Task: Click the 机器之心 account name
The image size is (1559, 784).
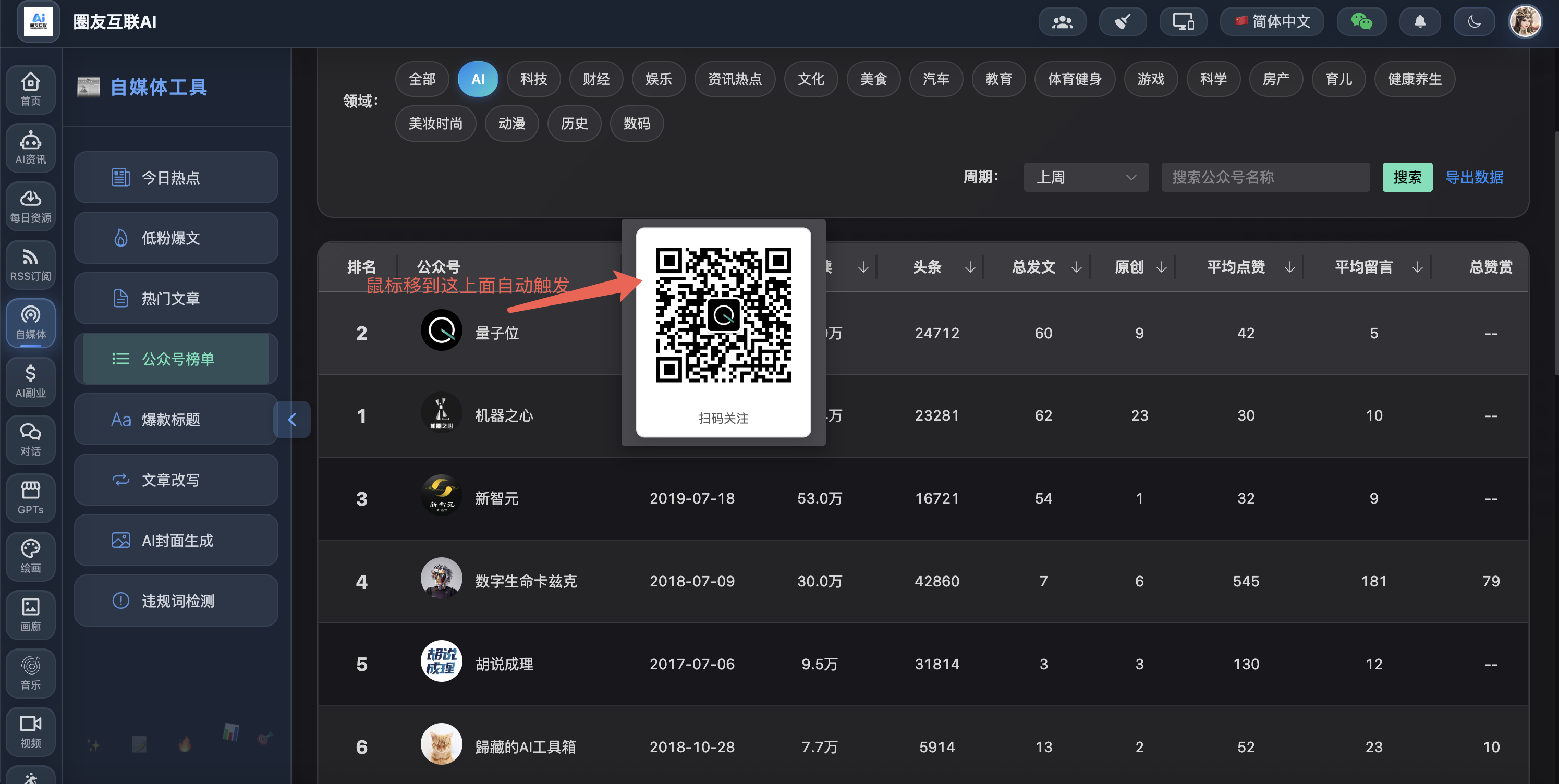Action: pos(504,415)
